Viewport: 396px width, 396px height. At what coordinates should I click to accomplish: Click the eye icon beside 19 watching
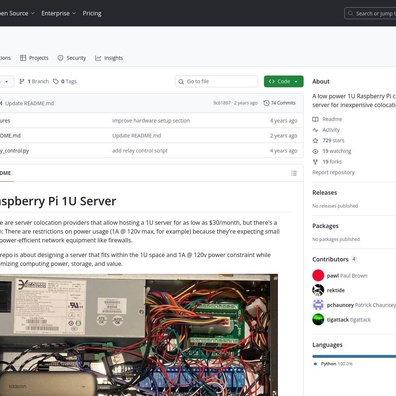315,151
